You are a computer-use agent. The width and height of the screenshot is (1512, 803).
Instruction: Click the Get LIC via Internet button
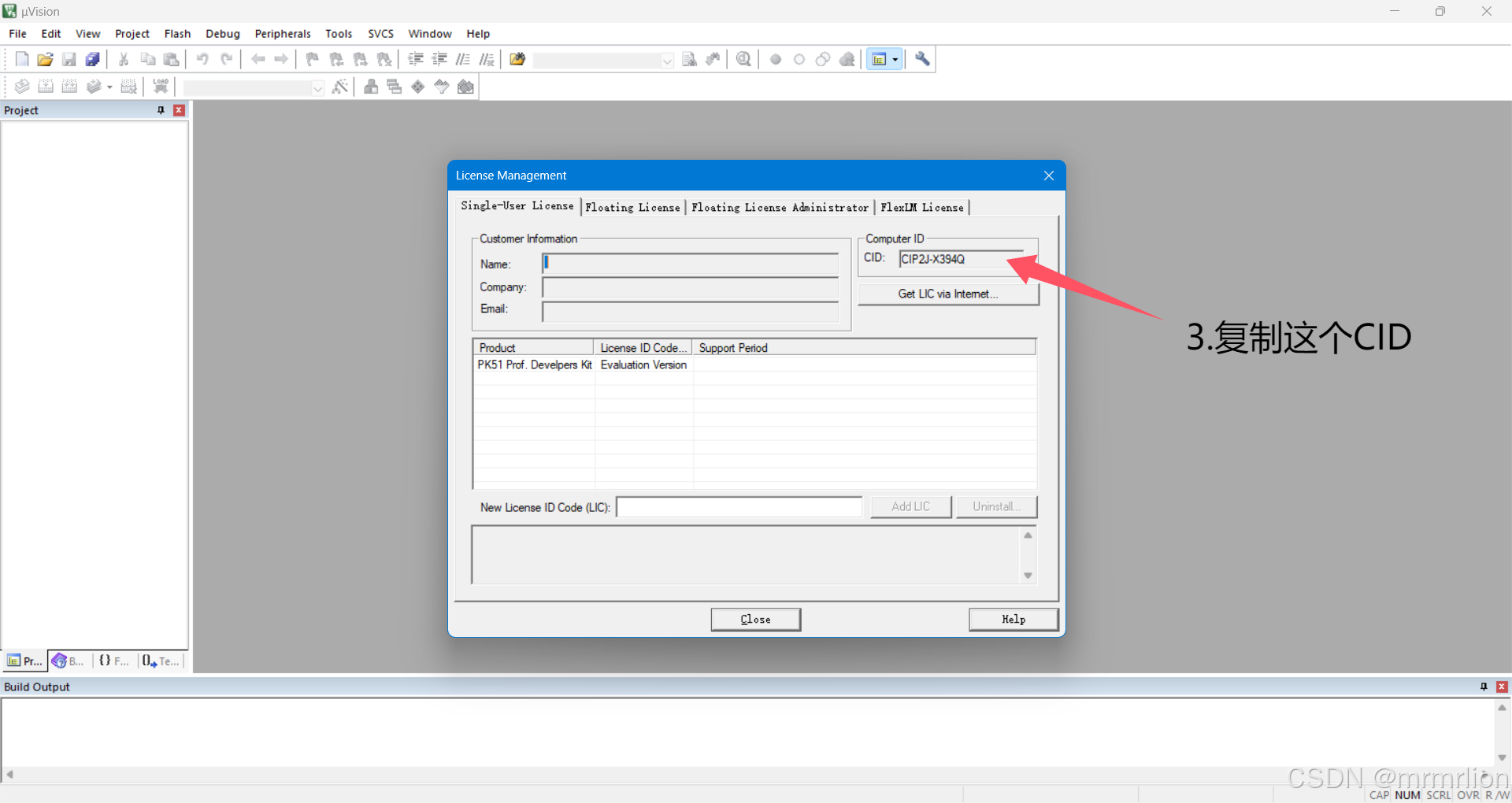click(948, 294)
